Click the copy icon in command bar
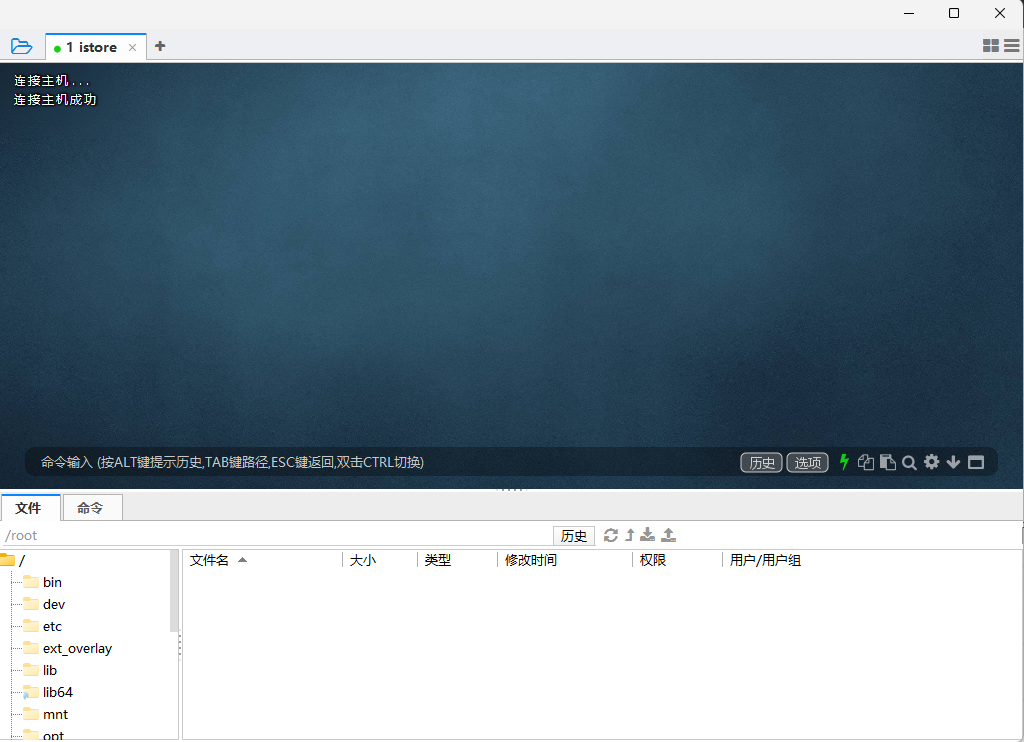Viewport: 1024px width, 742px height. (x=866, y=462)
